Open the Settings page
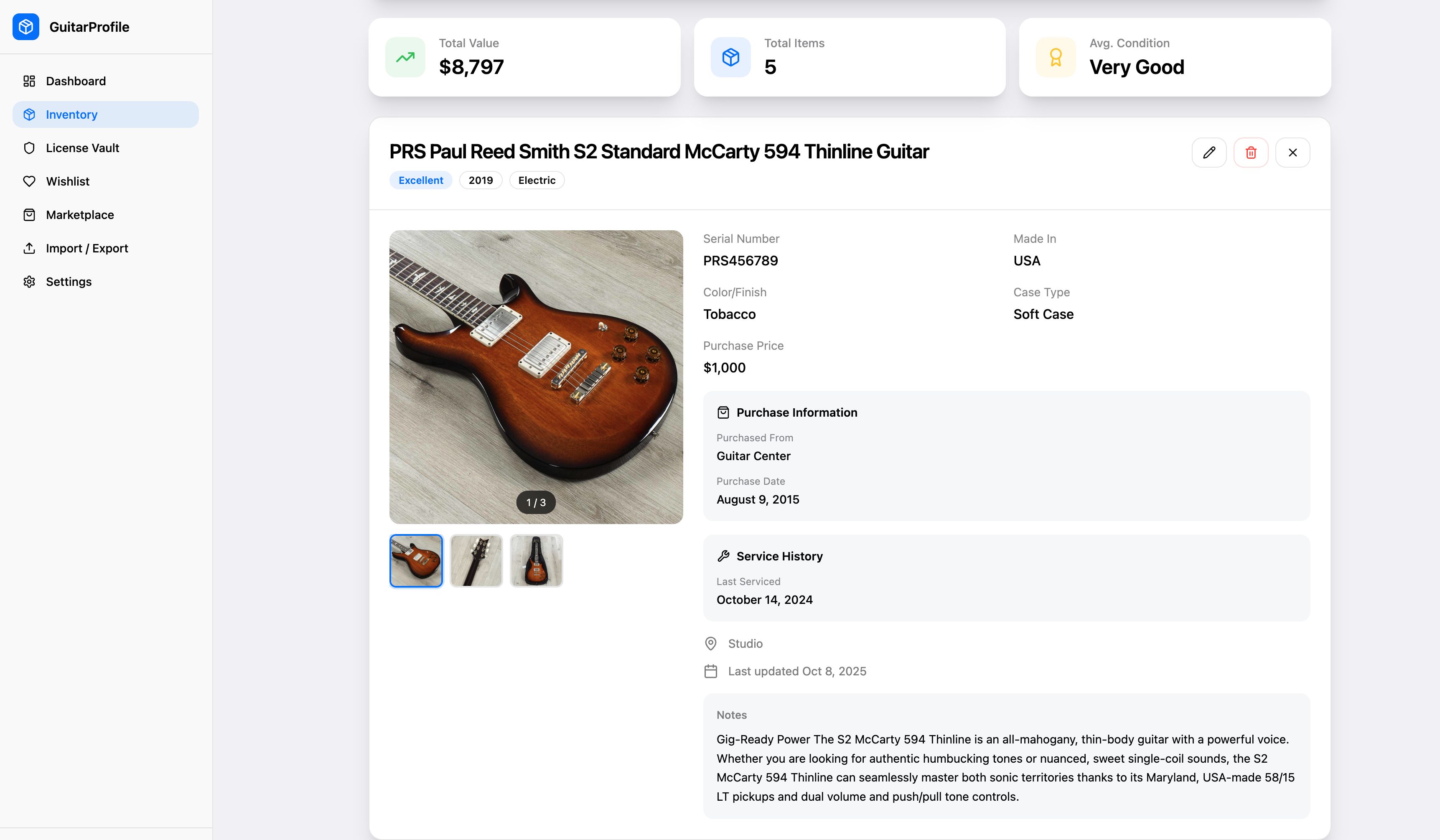This screenshot has width=1440, height=840. [x=68, y=281]
